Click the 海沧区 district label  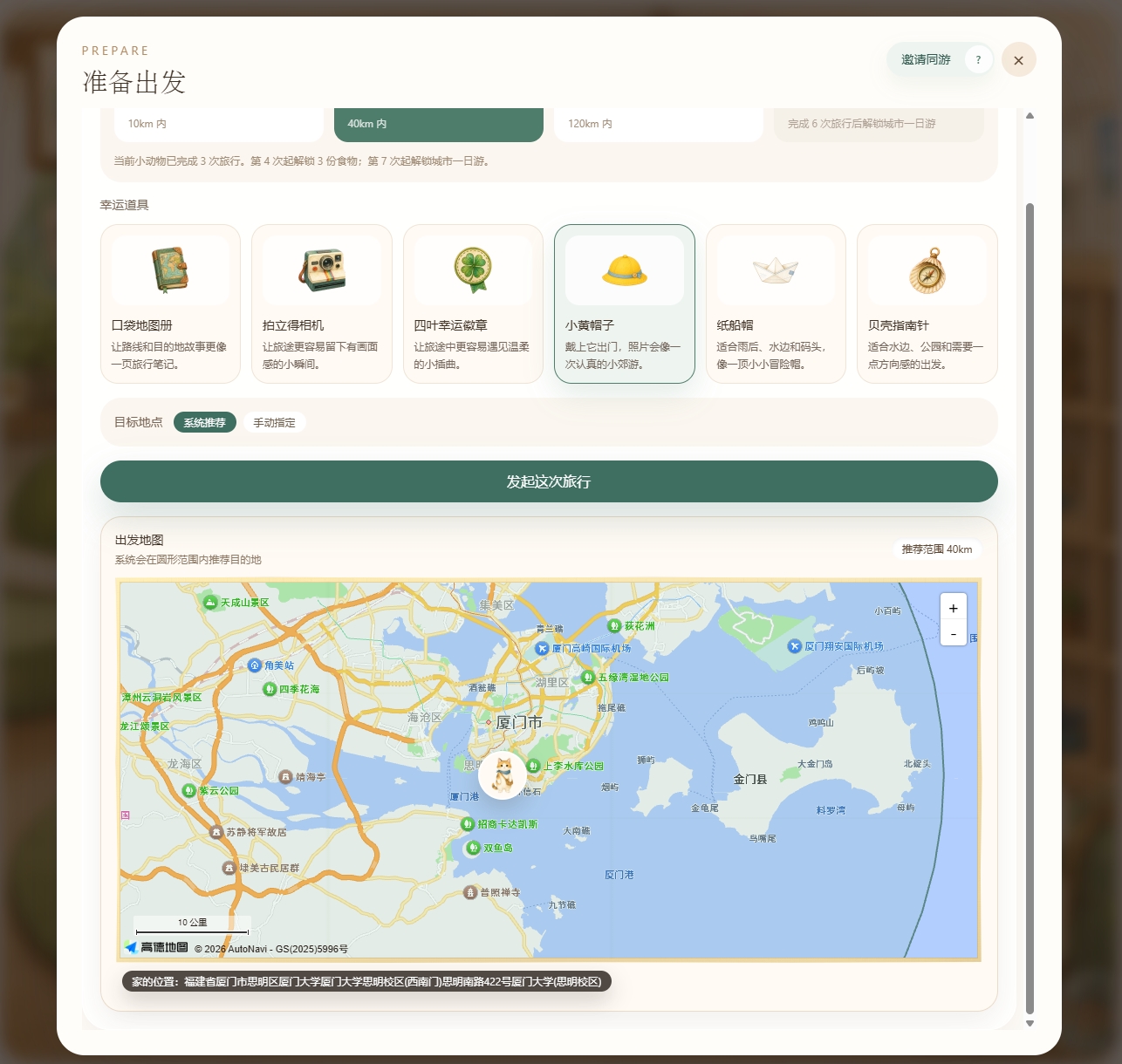425,717
